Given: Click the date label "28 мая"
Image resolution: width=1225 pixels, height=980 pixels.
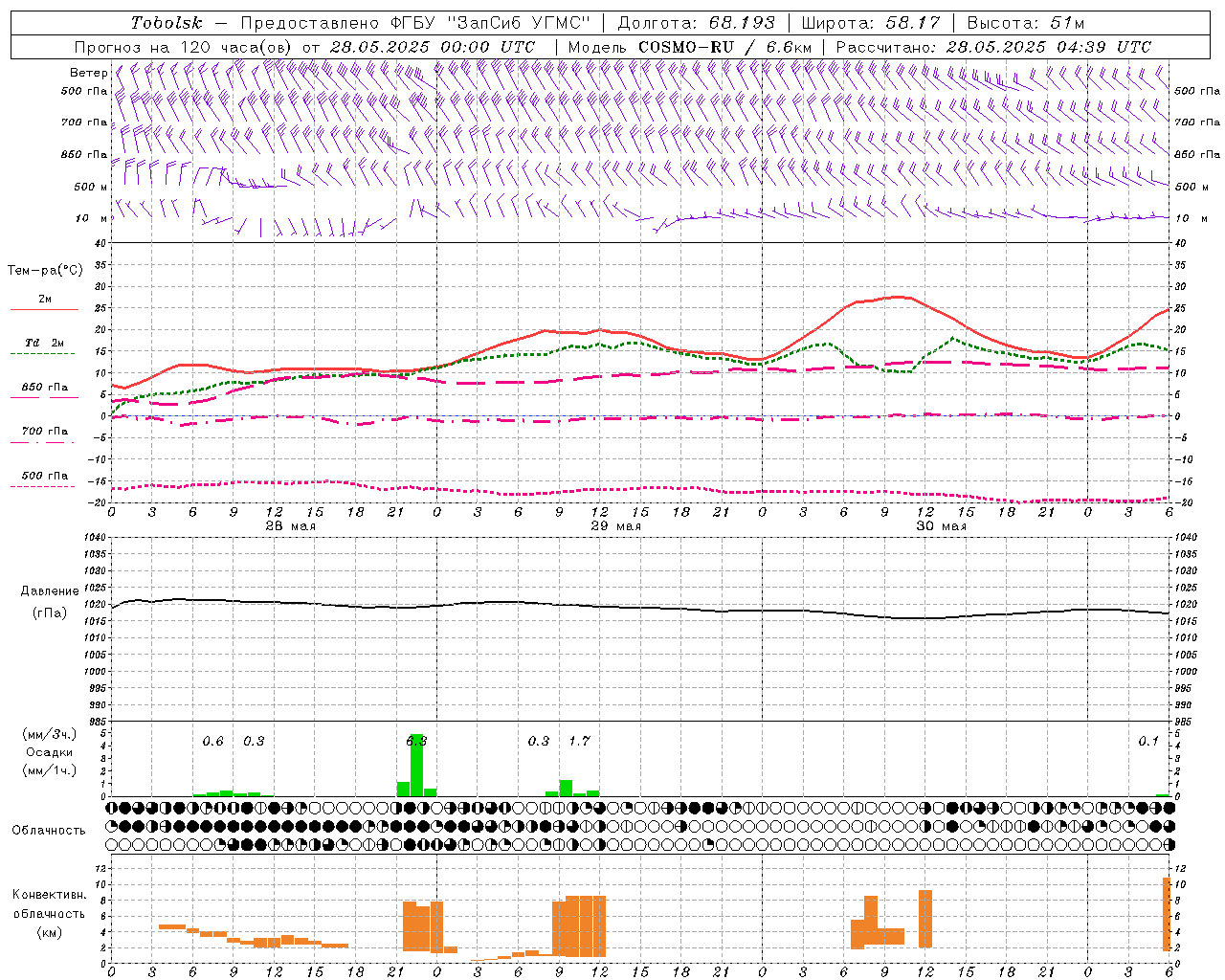Looking at the screenshot, I should [x=290, y=526].
